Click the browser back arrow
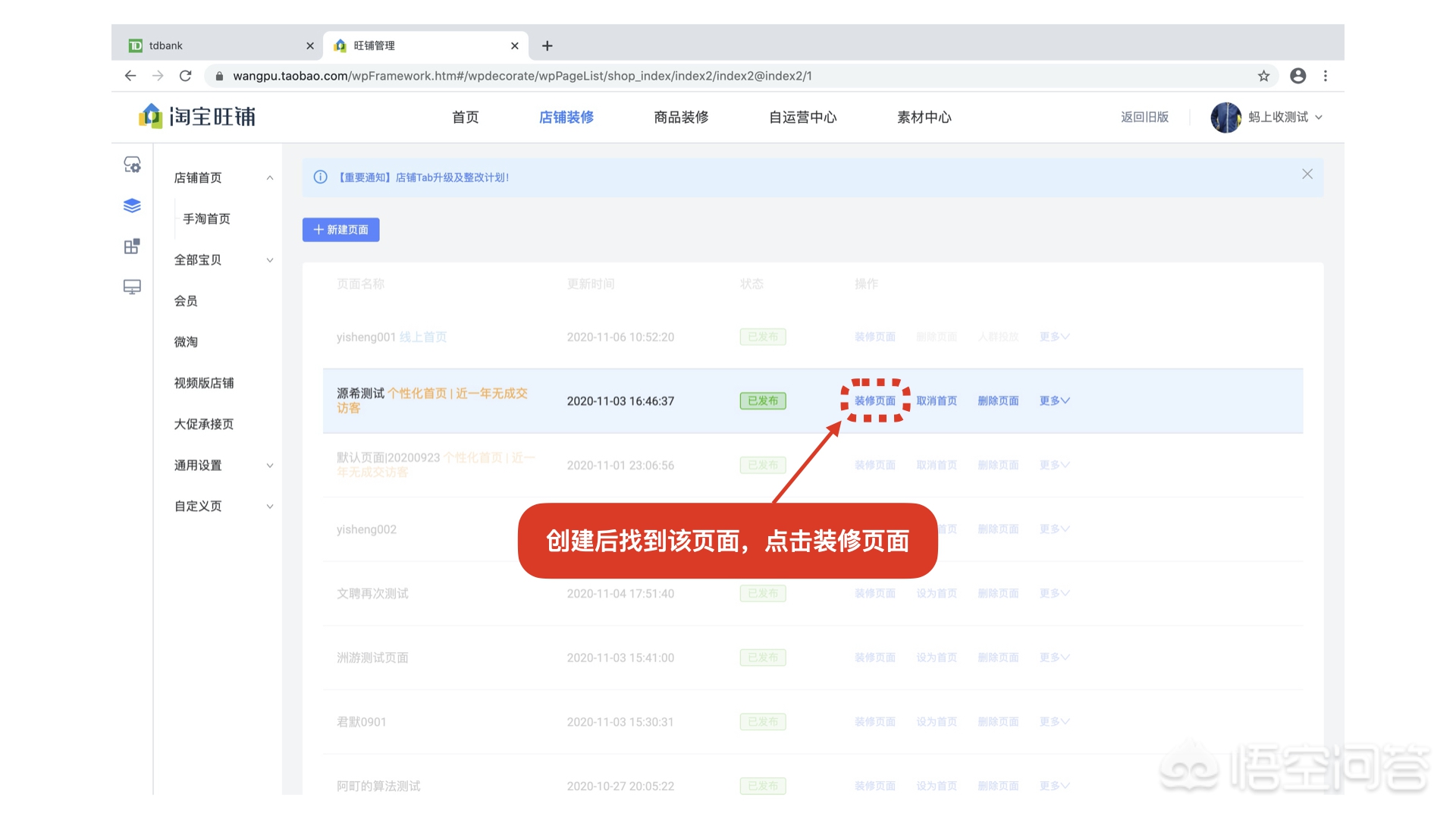 pyautogui.click(x=130, y=76)
